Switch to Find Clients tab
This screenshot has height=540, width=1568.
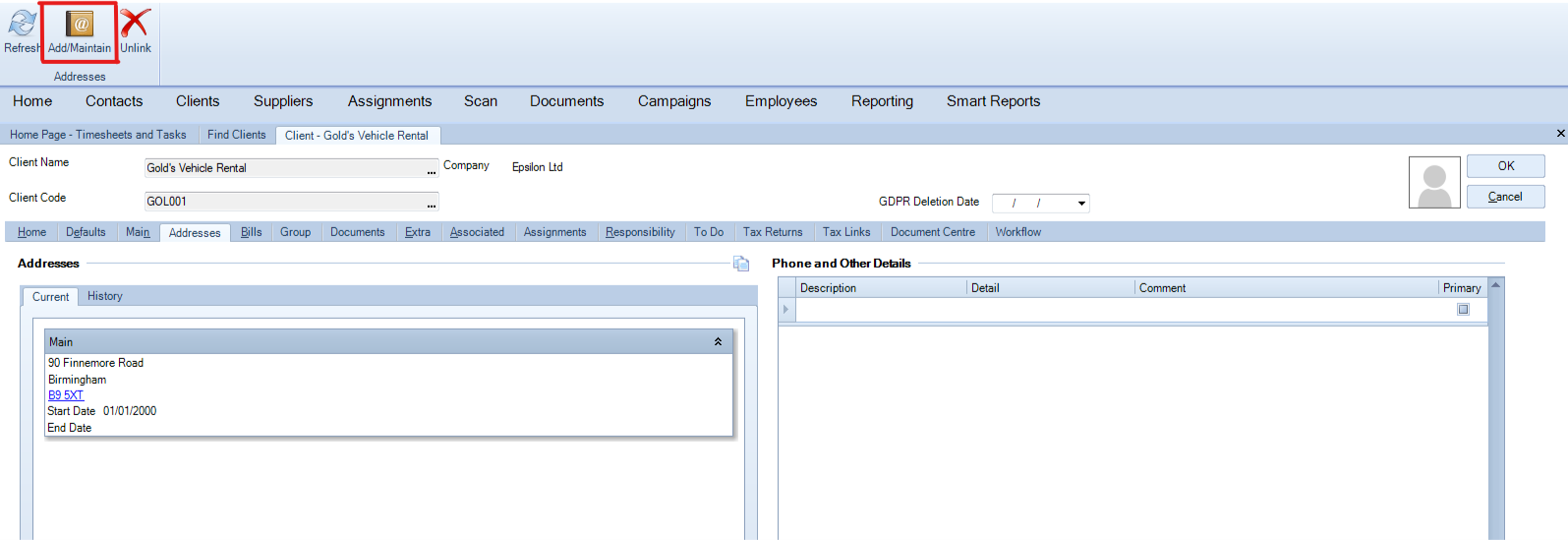[236, 135]
